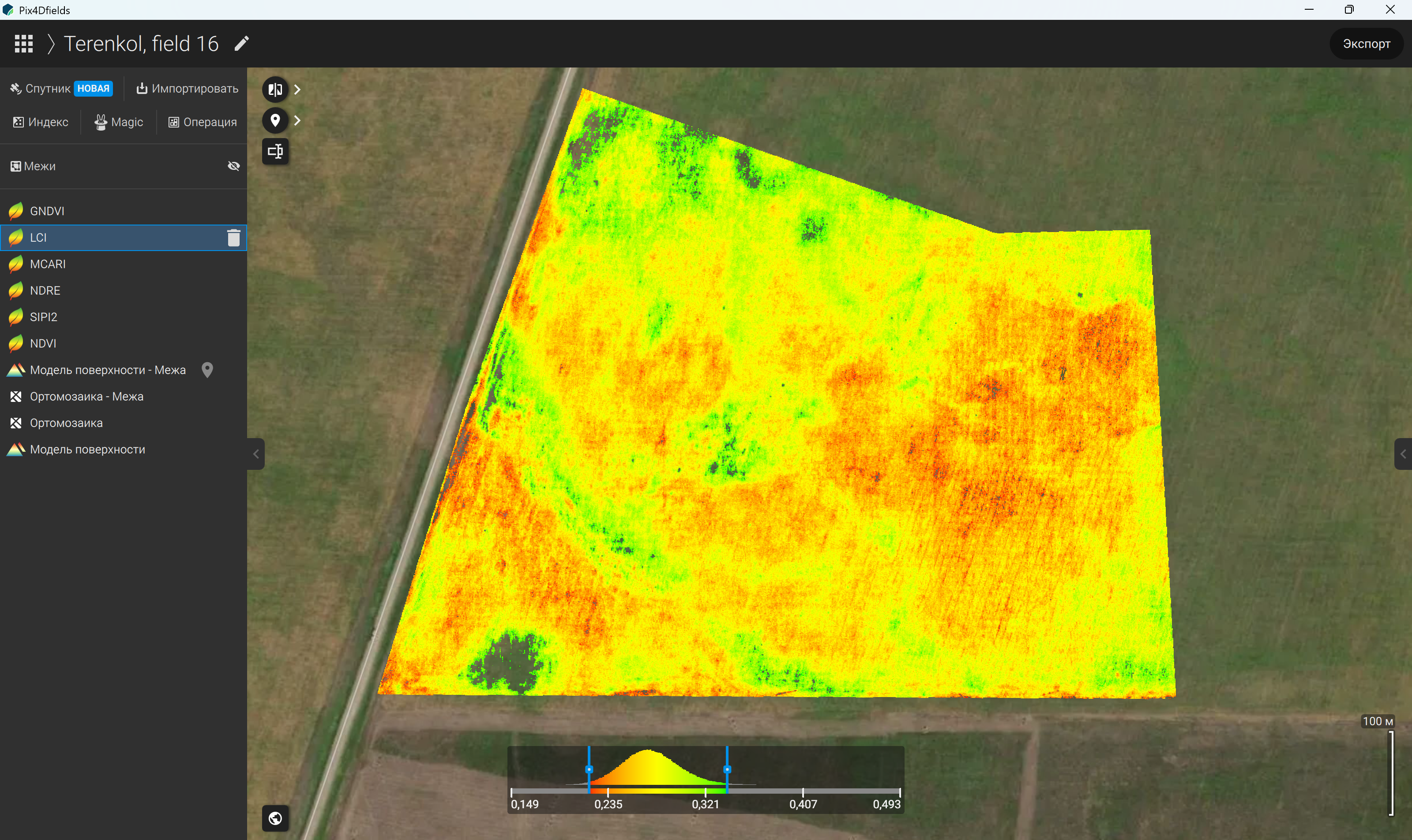The height and width of the screenshot is (840, 1412).
Task: Open the Magic tool menu
Action: 119,122
